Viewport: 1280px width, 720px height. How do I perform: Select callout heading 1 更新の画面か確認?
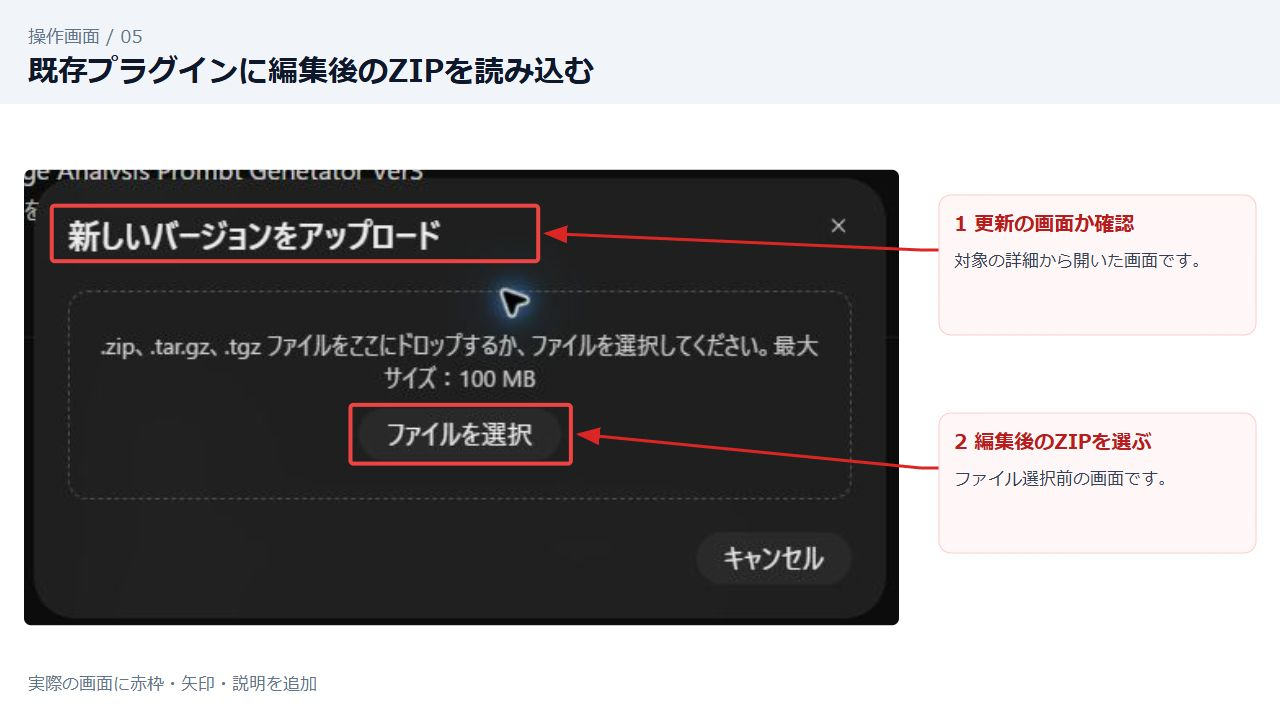(x=1044, y=224)
